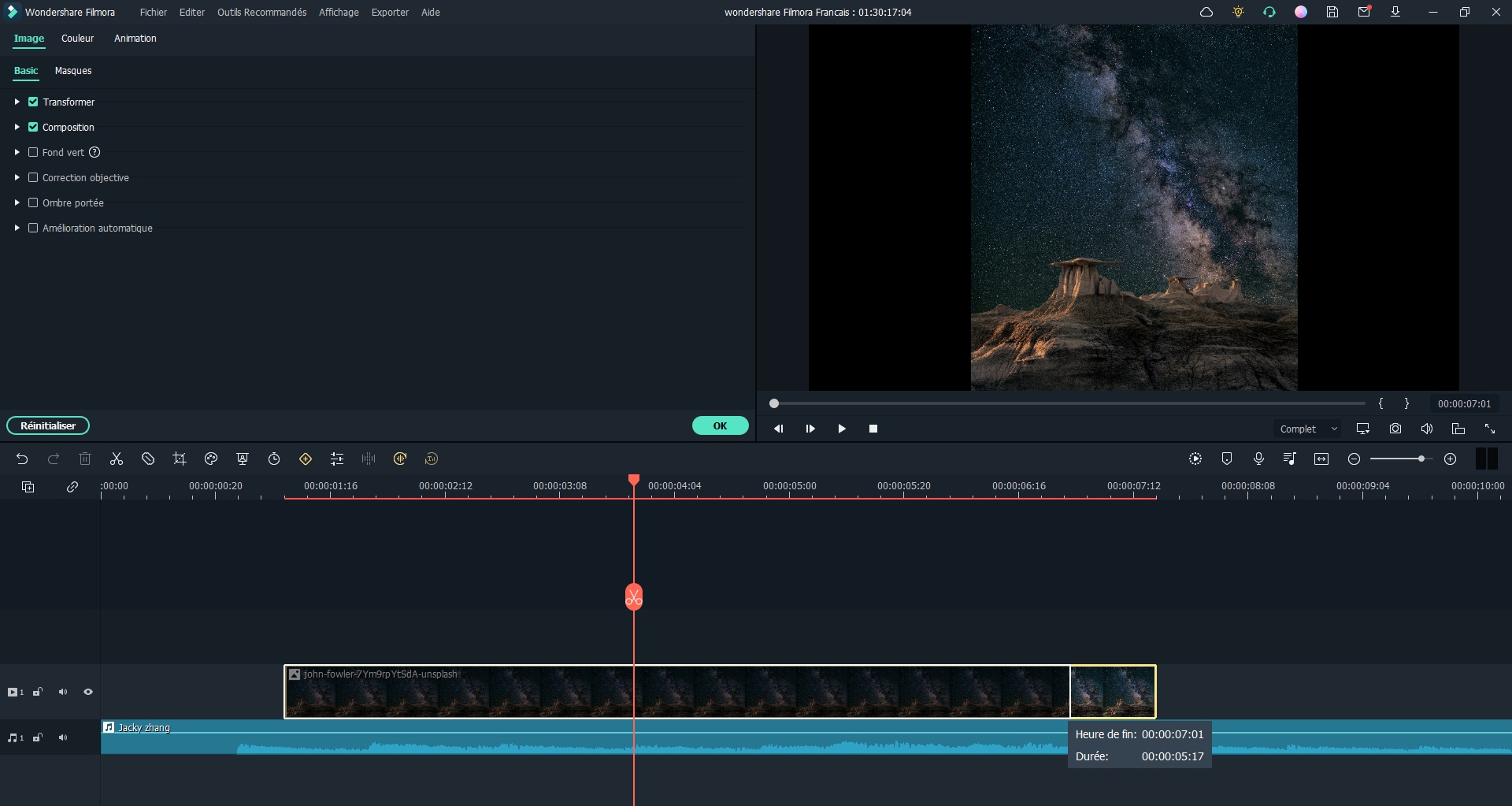This screenshot has width=1512, height=806.
Task: Click the yellow audio waveform icon
Action: pyautogui.click(x=400, y=459)
